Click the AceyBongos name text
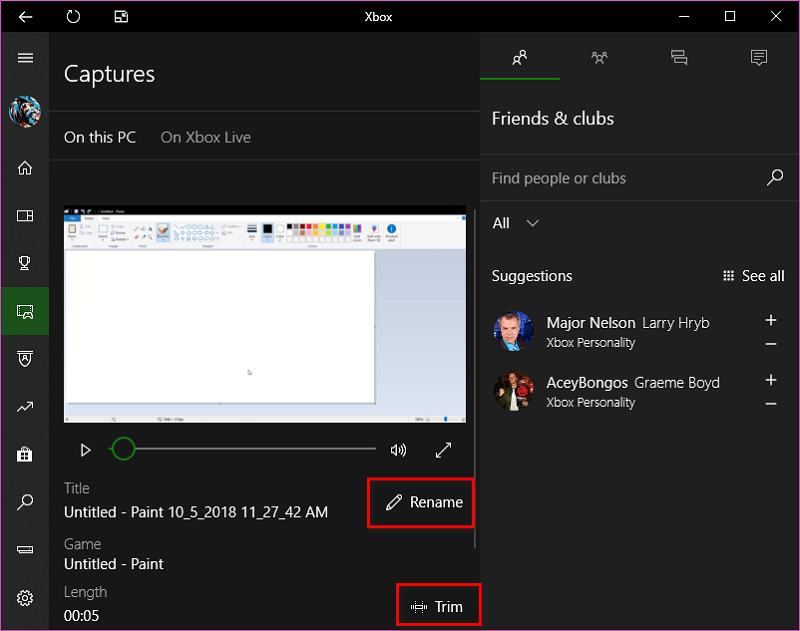The width and height of the screenshot is (800, 631). [x=587, y=383]
